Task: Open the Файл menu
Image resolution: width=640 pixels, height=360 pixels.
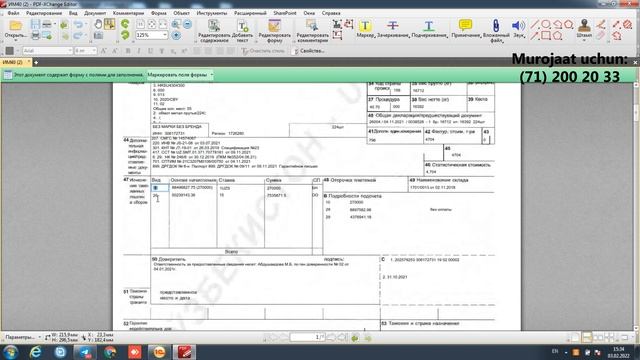Action: point(13,13)
